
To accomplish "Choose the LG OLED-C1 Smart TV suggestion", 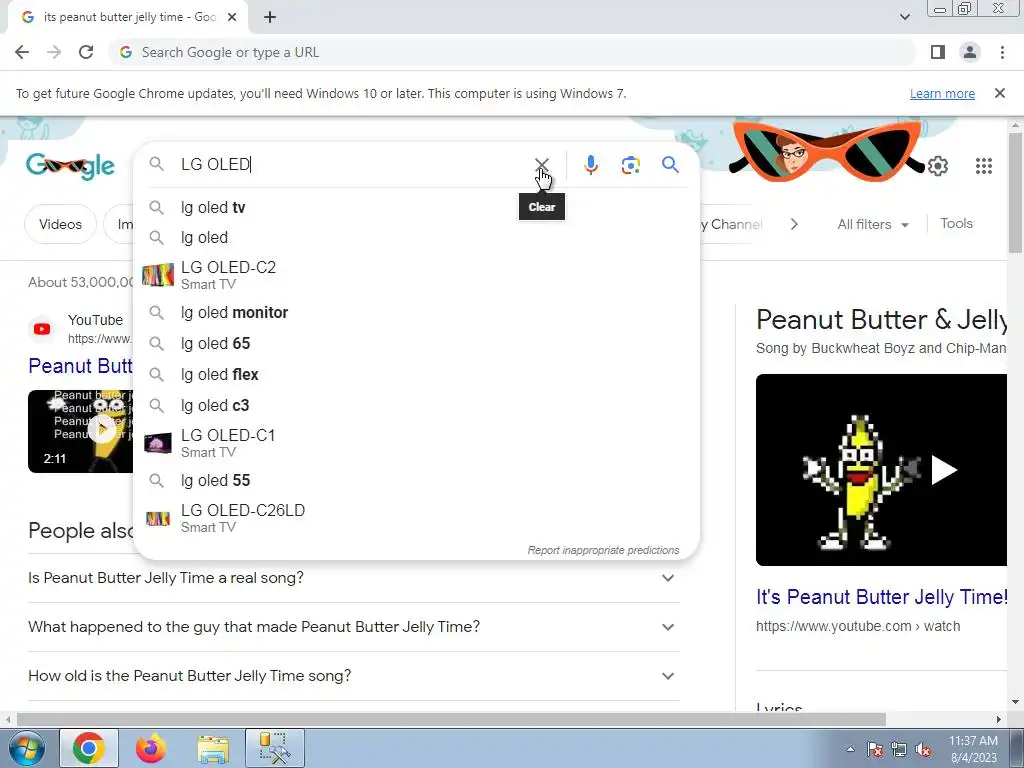I will coord(416,443).
